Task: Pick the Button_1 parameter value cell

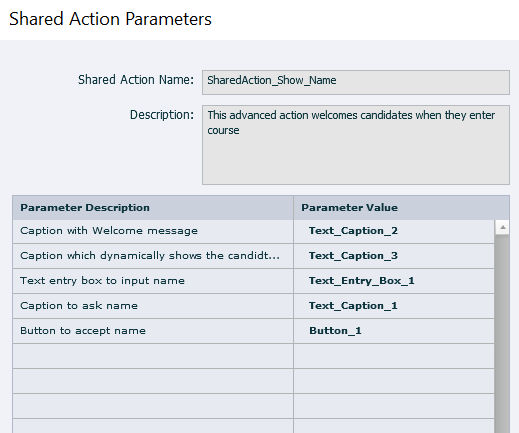Action: click(393, 331)
